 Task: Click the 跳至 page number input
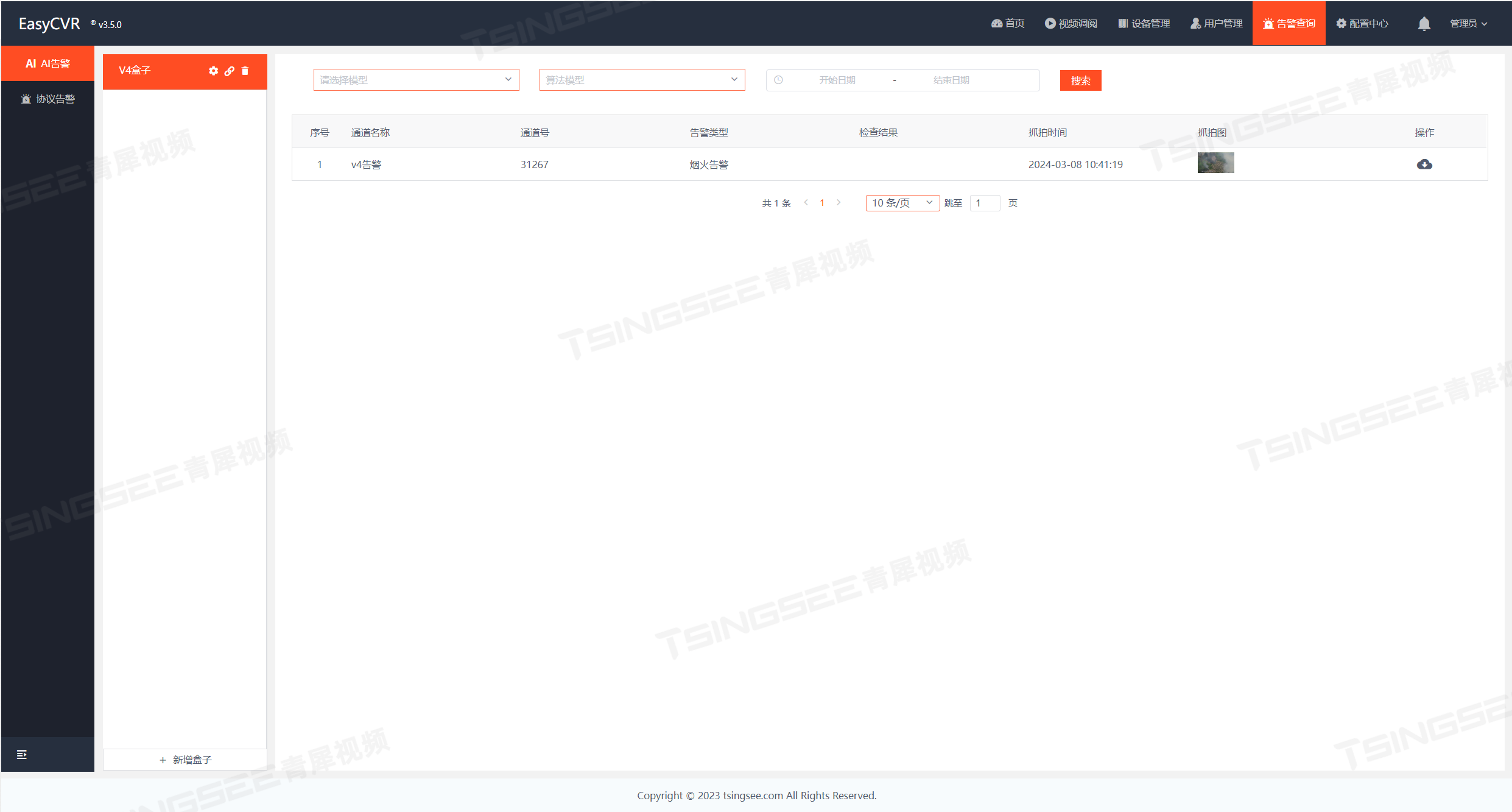(x=985, y=203)
